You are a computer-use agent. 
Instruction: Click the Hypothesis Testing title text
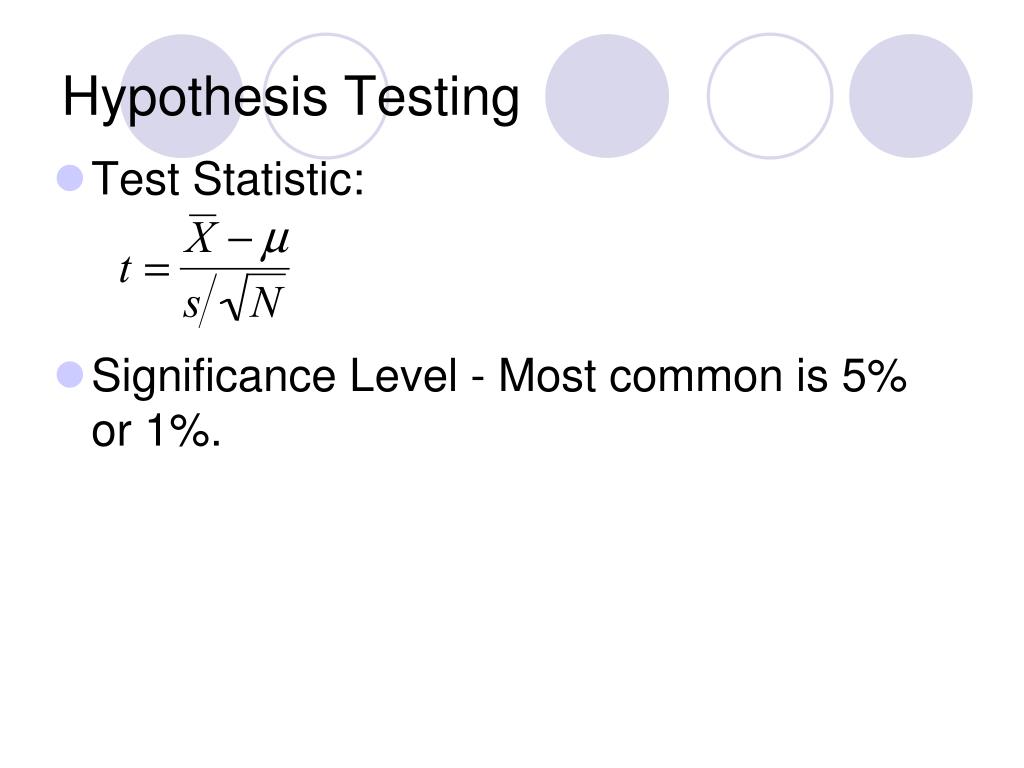tap(291, 97)
